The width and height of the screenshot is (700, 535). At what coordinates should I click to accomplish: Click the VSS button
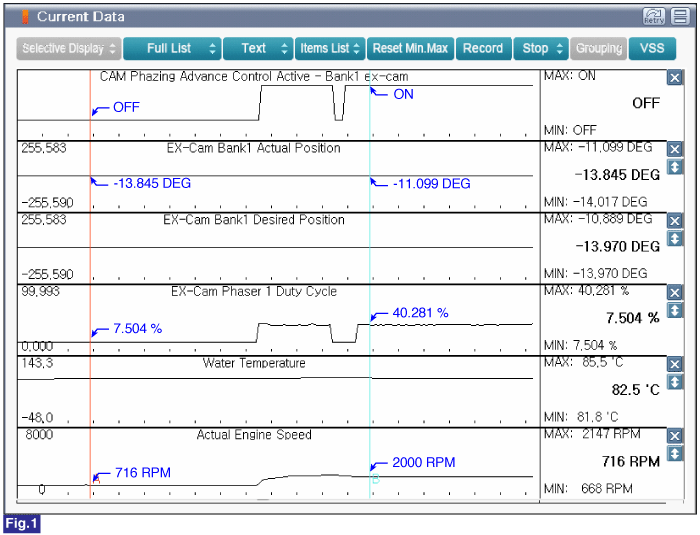point(652,48)
